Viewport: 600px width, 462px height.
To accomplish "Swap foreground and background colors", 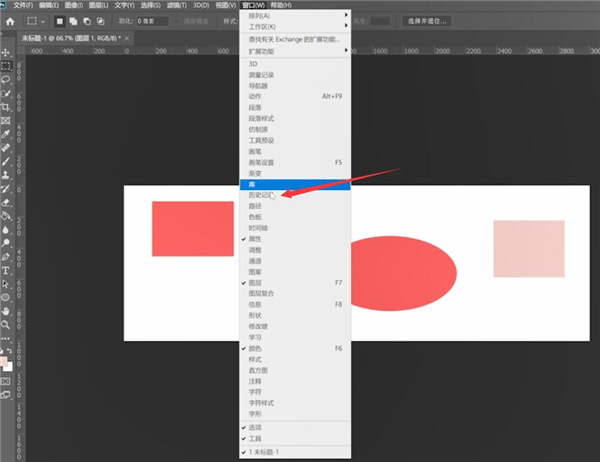I will pyautogui.click(x=10, y=351).
